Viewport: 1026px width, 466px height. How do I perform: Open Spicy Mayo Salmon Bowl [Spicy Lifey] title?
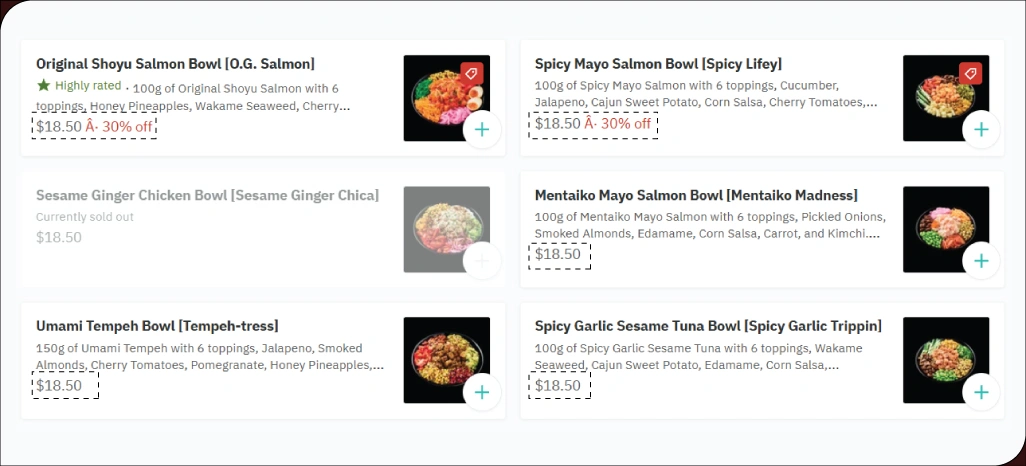point(658,64)
